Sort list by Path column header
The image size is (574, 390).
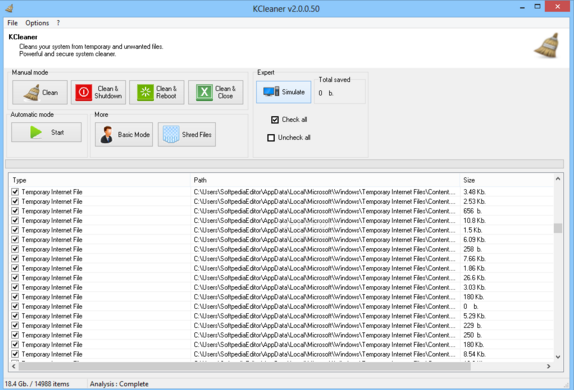(325, 180)
